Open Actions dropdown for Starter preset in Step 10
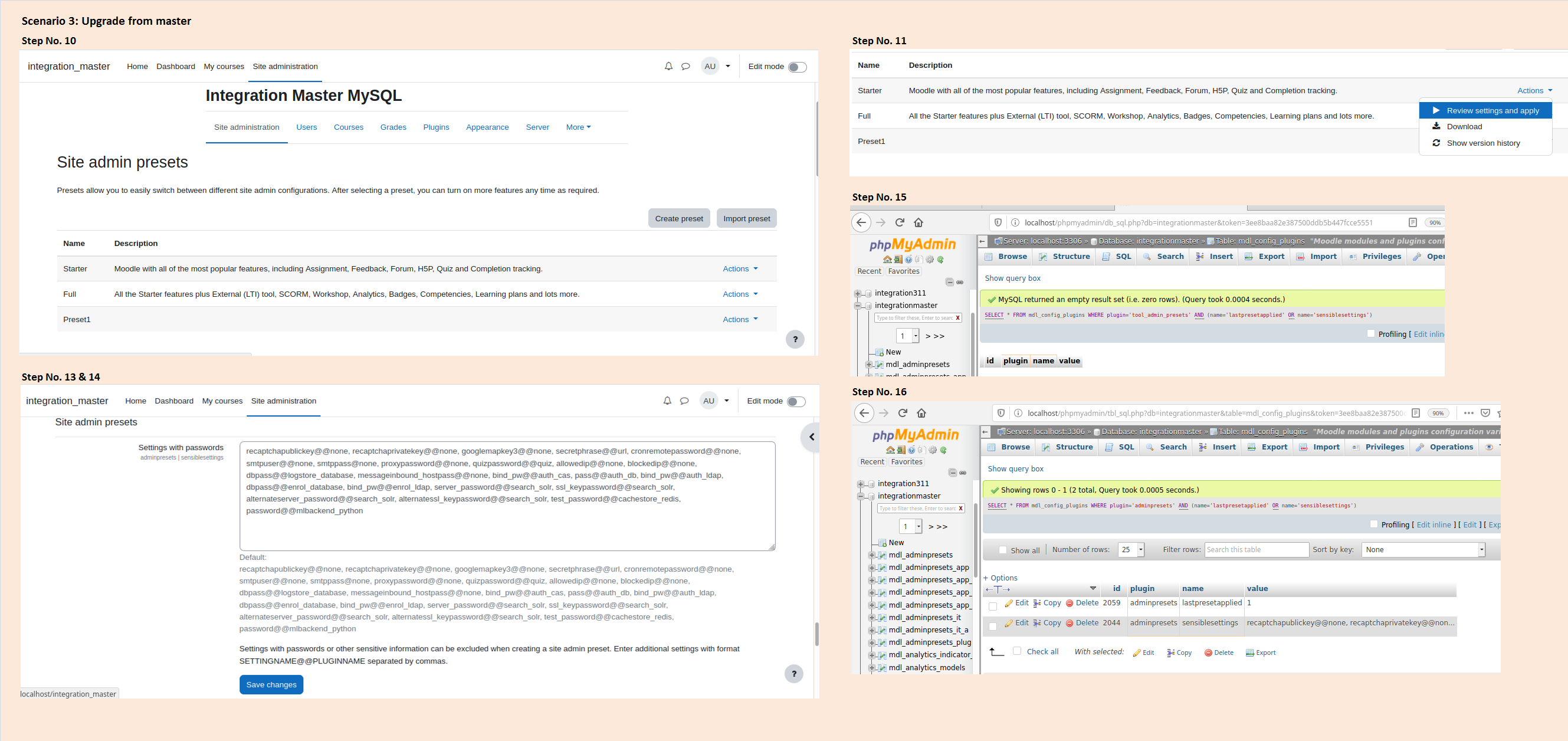This screenshot has width=1568, height=741. point(740,268)
